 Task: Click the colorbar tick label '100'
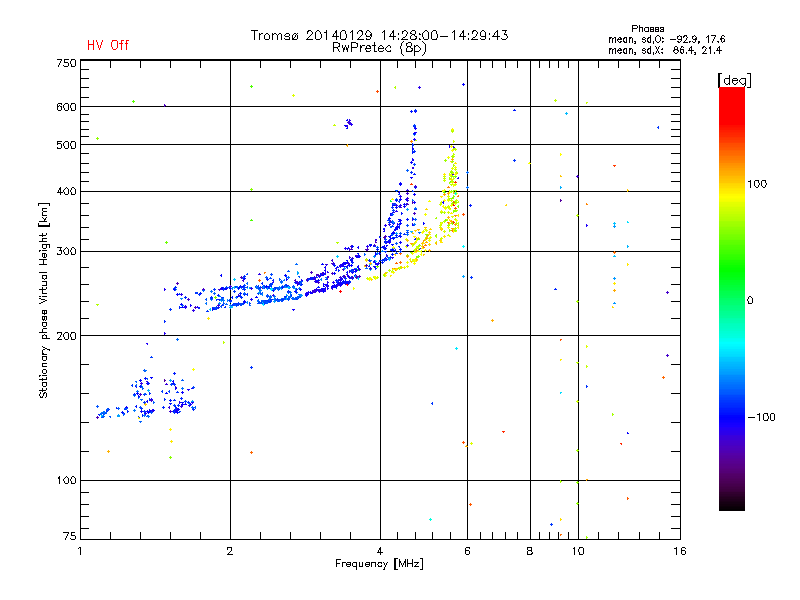757,184
